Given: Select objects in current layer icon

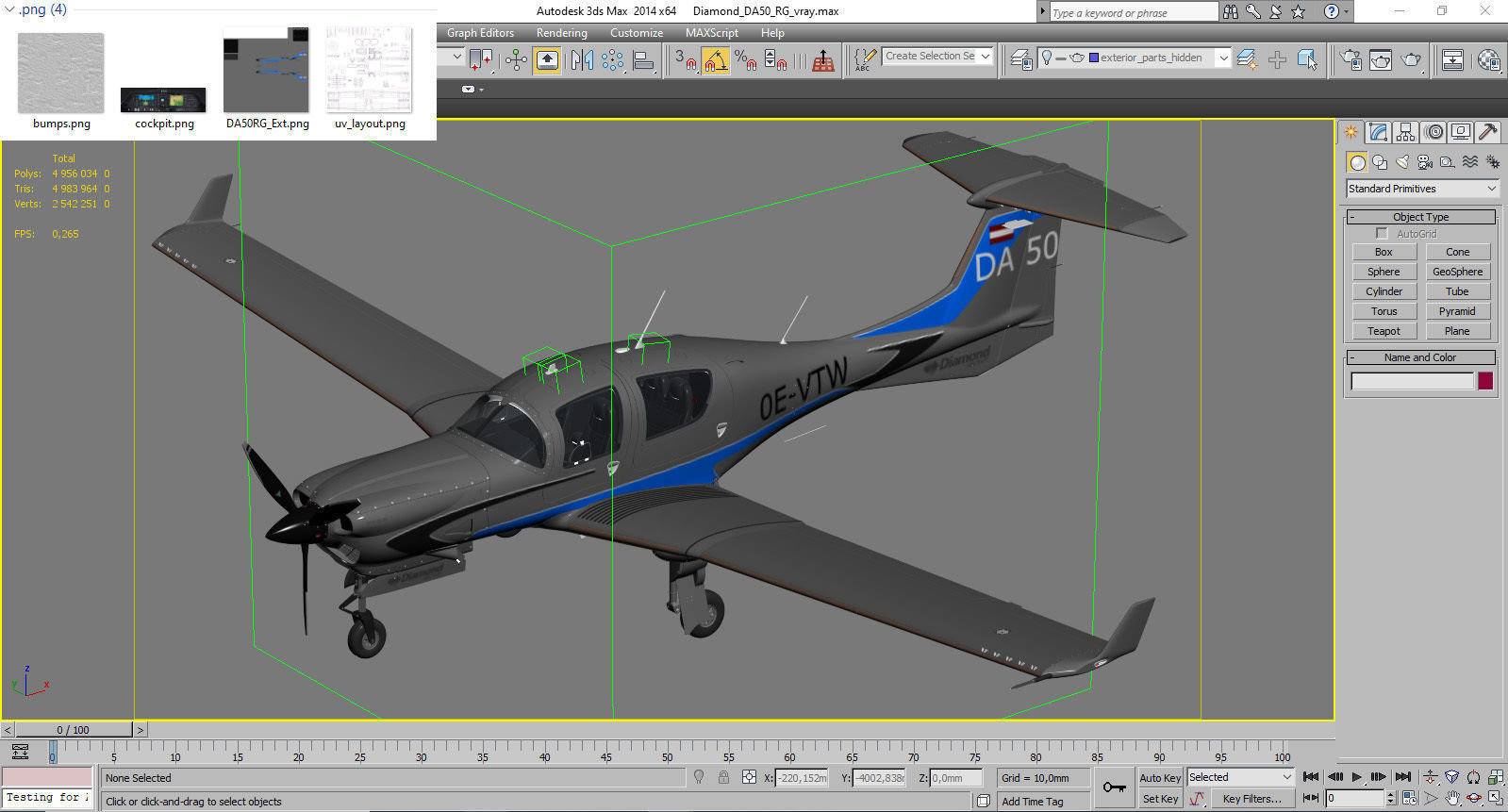Looking at the screenshot, I should (x=1307, y=59).
